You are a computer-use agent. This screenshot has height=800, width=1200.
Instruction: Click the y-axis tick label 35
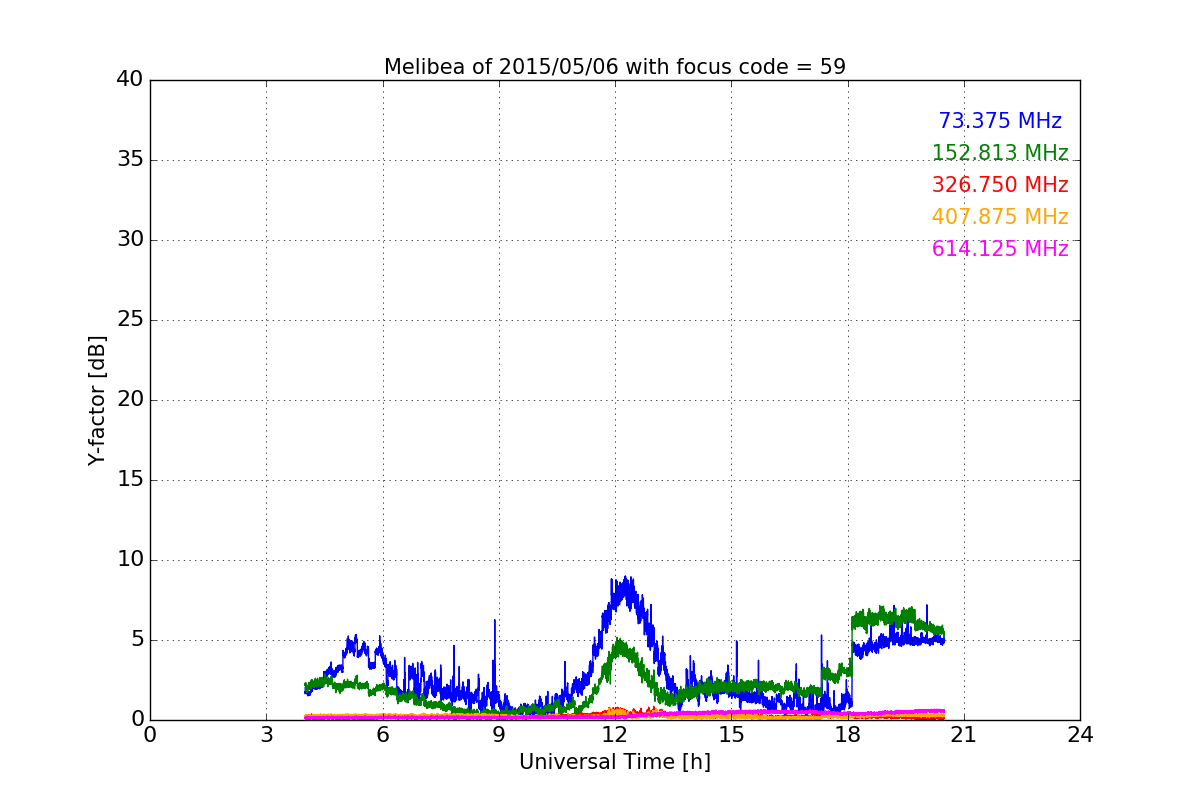130,160
